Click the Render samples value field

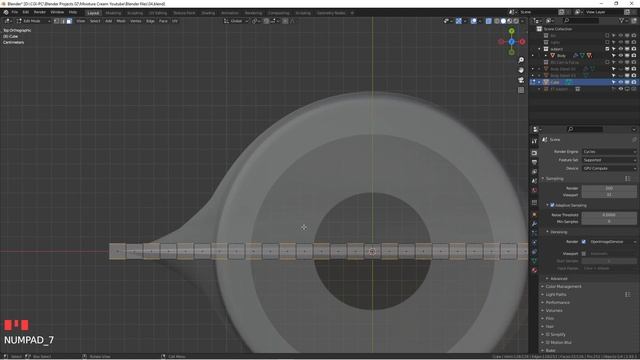point(609,188)
